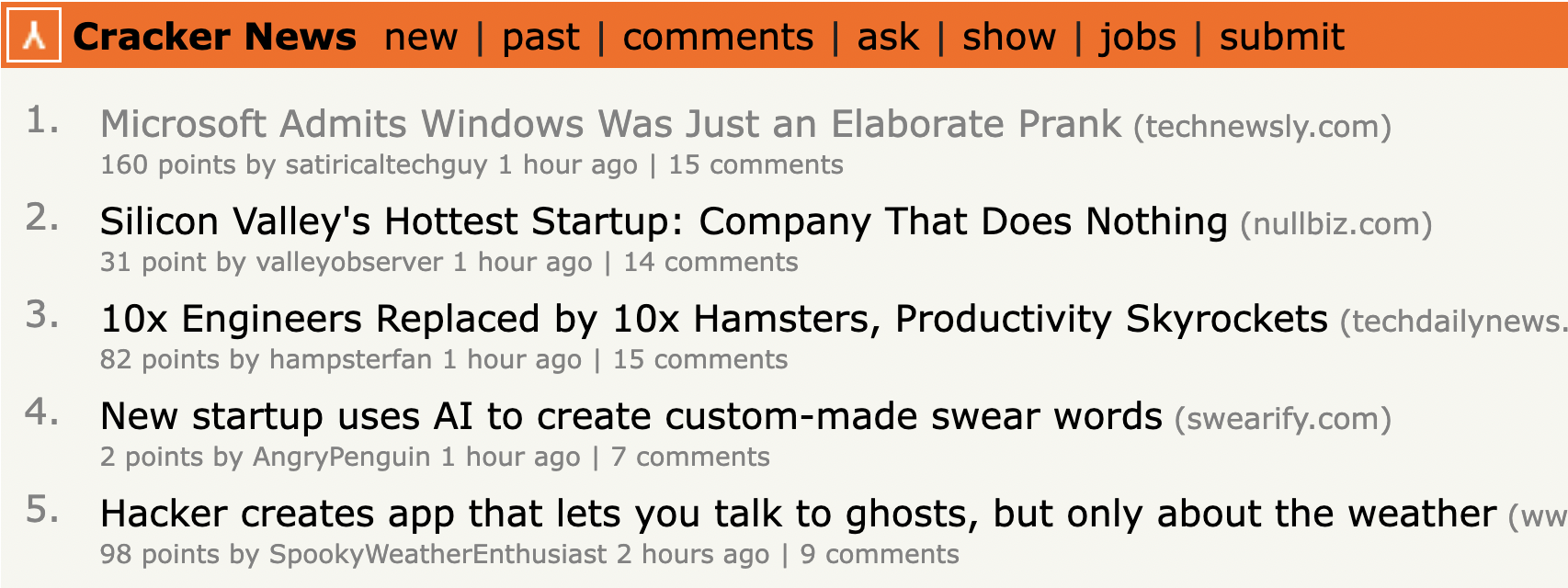Open the jobs listing
The image size is (1568, 588).
pyautogui.click(x=1138, y=37)
